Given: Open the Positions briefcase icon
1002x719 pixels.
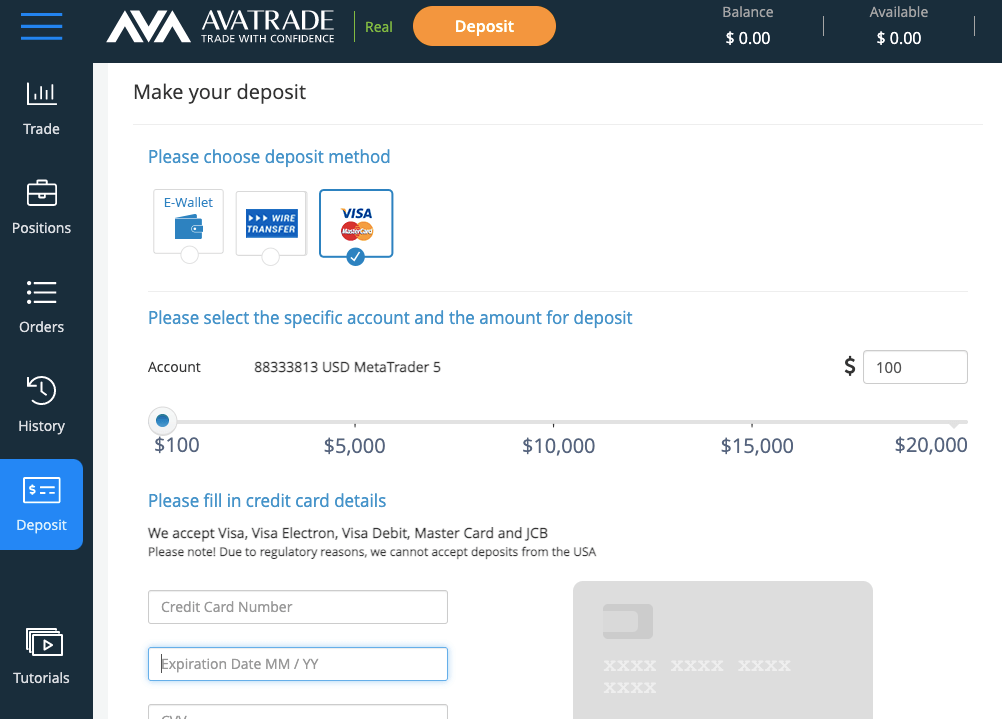Looking at the screenshot, I should [x=42, y=193].
